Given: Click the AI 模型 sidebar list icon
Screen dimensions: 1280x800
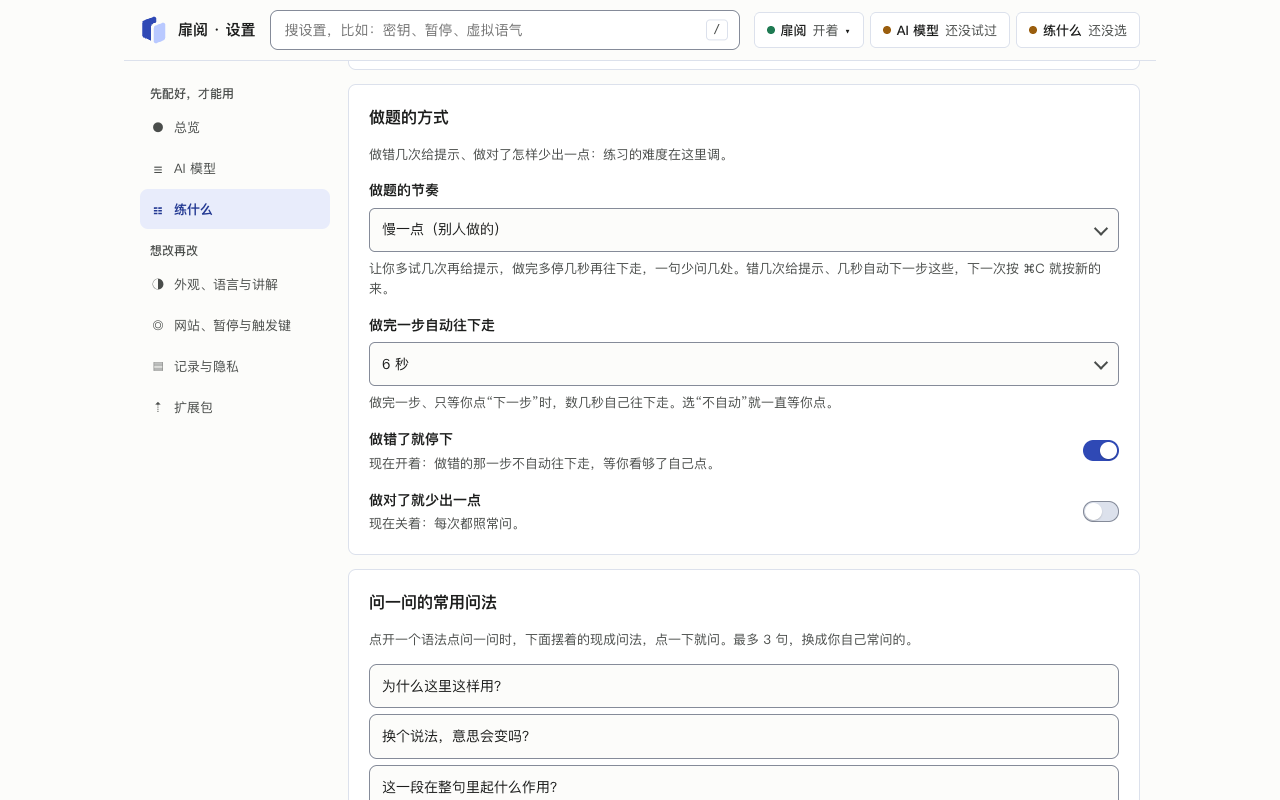Looking at the screenshot, I should pyautogui.click(x=158, y=169).
